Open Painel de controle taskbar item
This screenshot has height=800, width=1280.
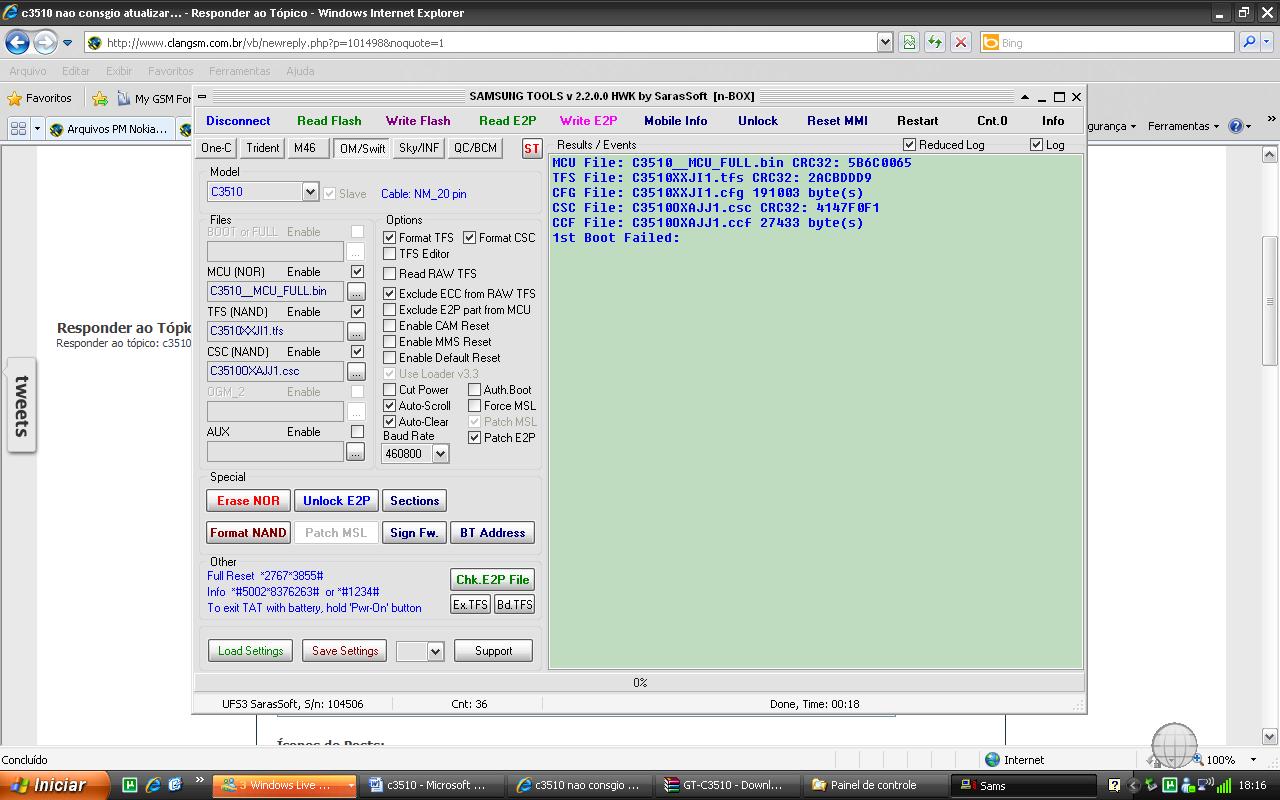[873, 785]
